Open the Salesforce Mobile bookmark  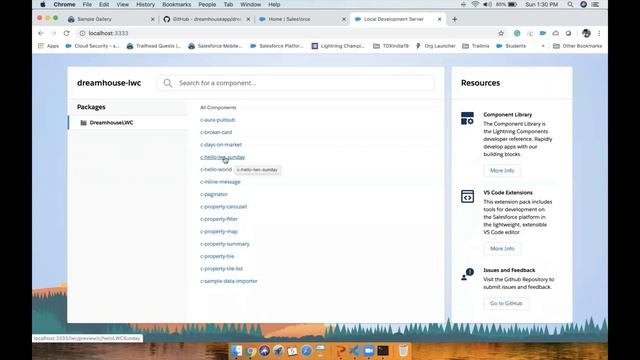click(x=215, y=46)
